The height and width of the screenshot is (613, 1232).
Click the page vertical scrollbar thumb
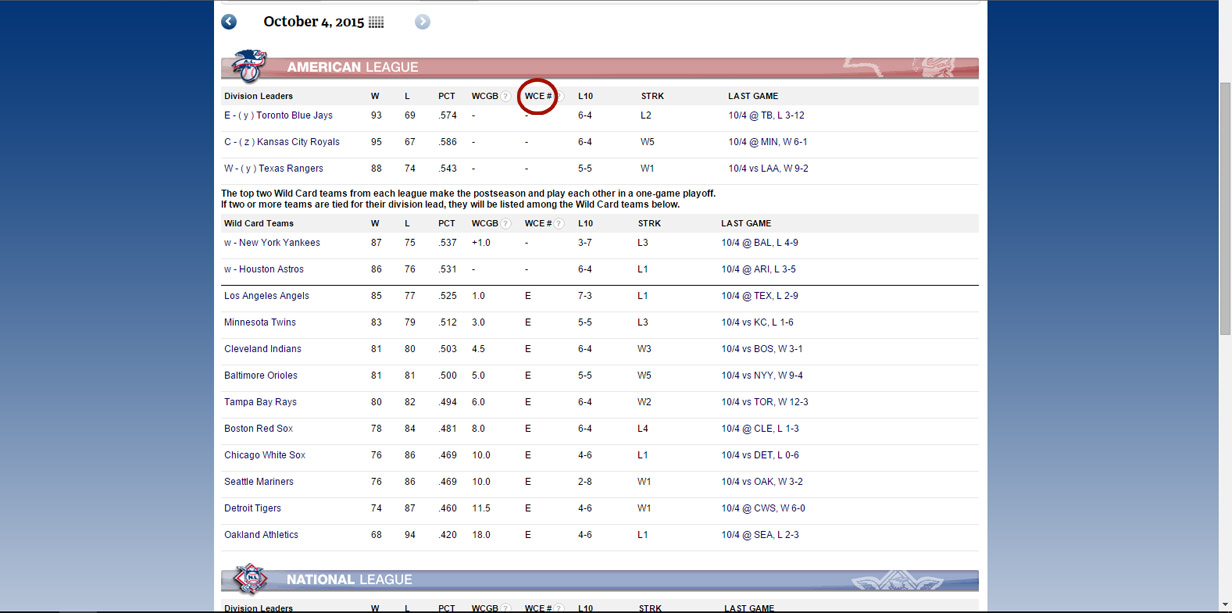click(x=1224, y=208)
